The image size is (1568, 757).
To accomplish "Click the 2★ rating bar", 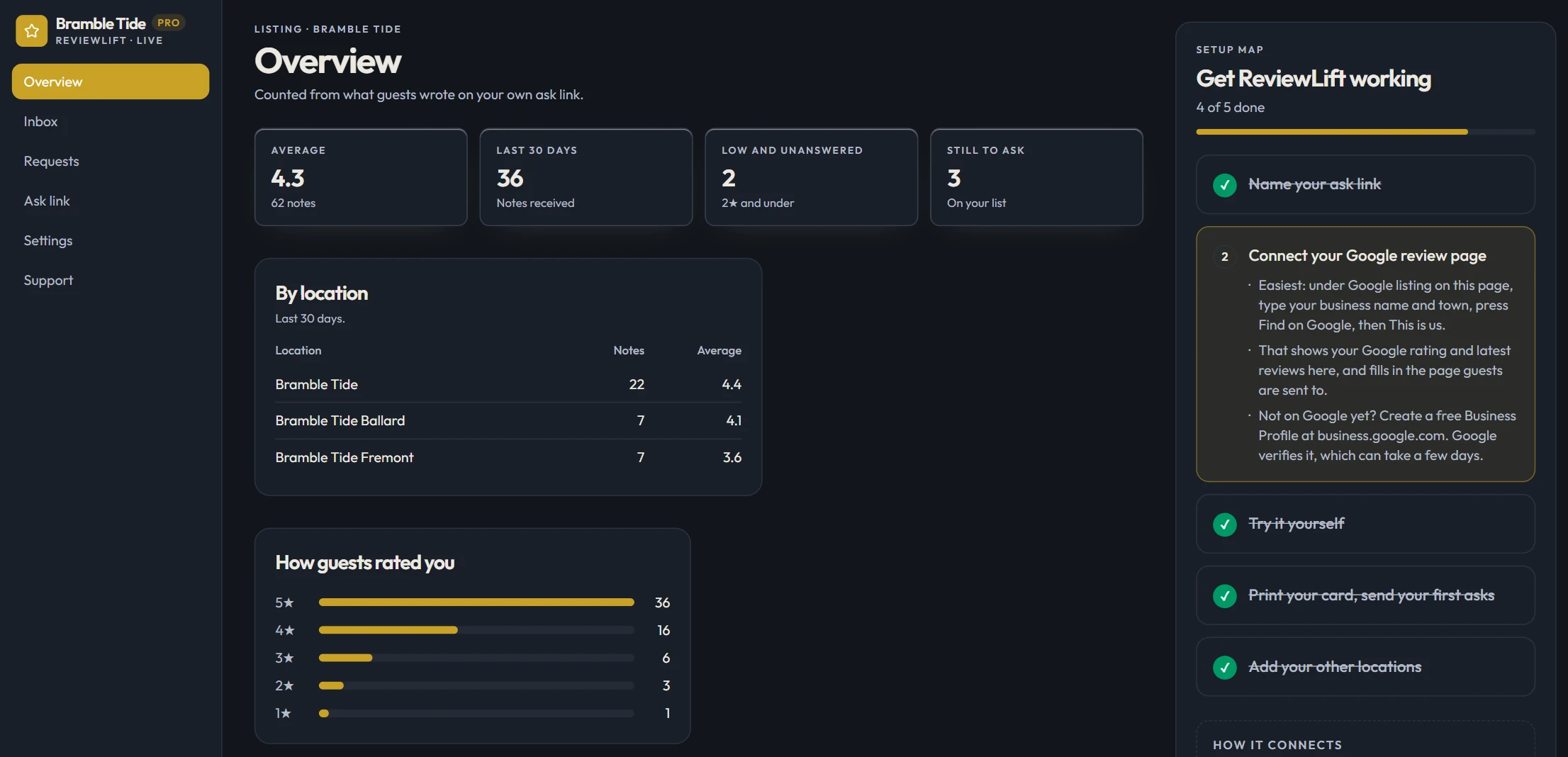I will click(x=476, y=685).
